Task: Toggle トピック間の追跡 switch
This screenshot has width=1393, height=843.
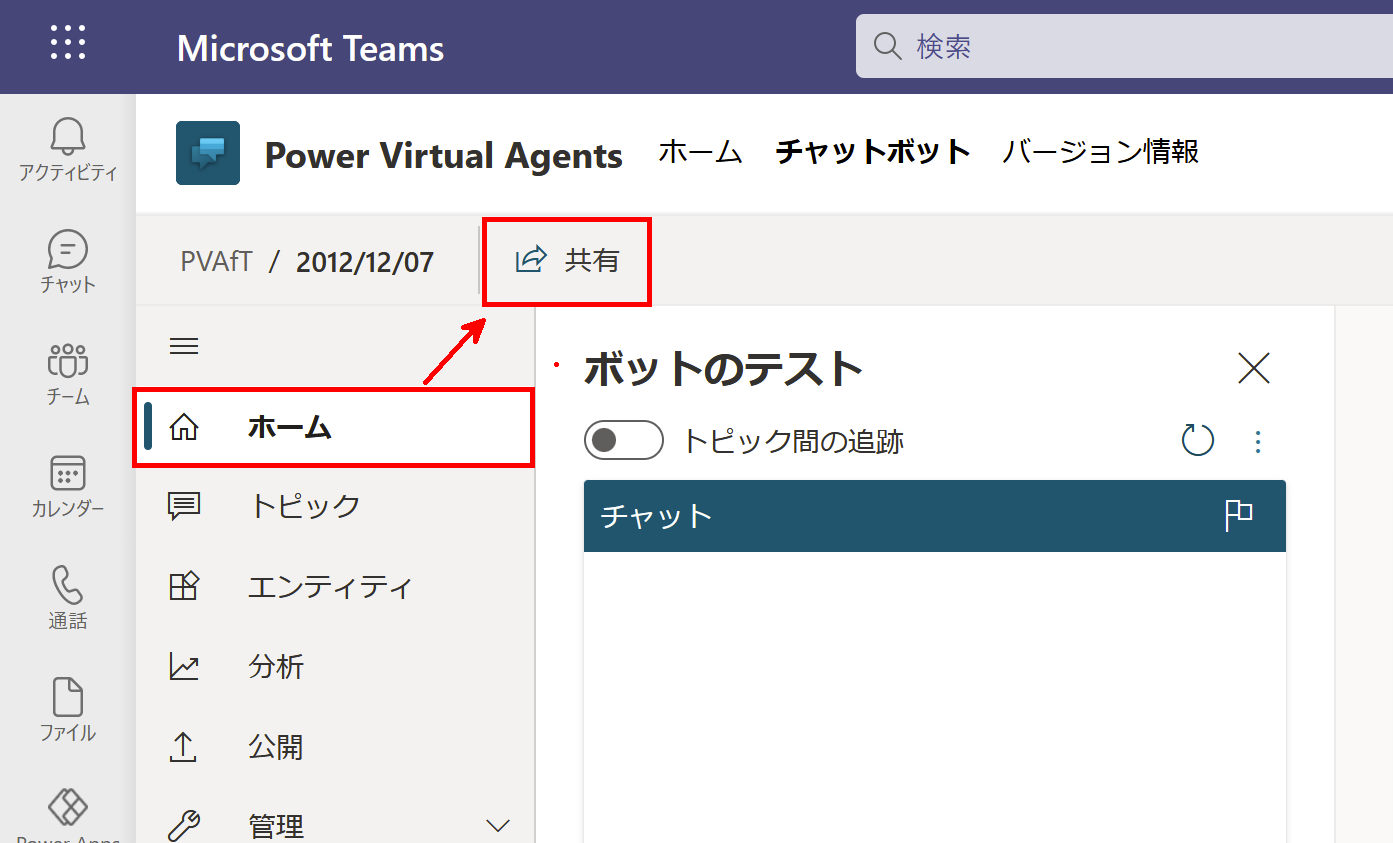Action: click(x=624, y=440)
